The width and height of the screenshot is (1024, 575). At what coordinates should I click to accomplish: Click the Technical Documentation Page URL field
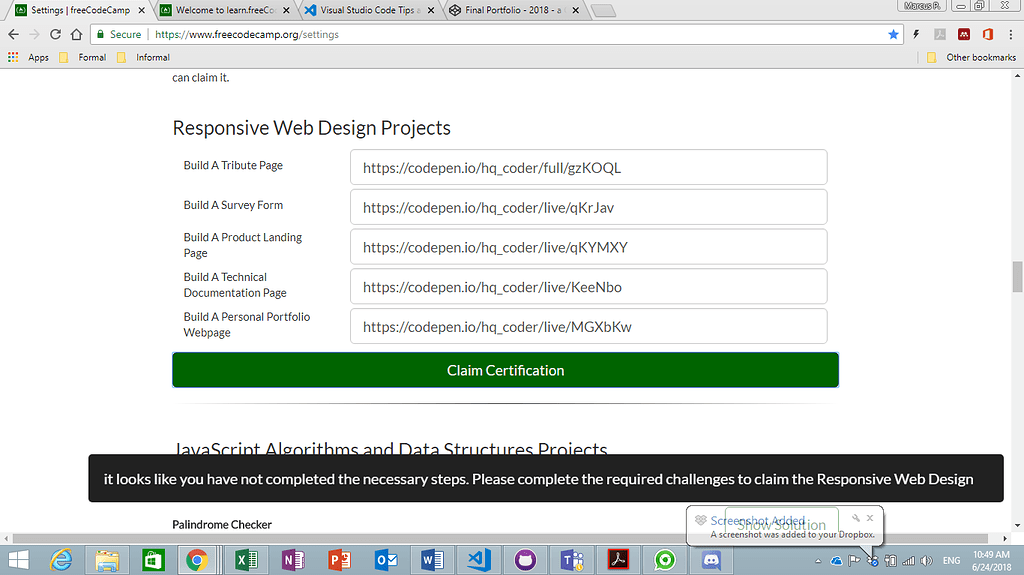(x=588, y=287)
